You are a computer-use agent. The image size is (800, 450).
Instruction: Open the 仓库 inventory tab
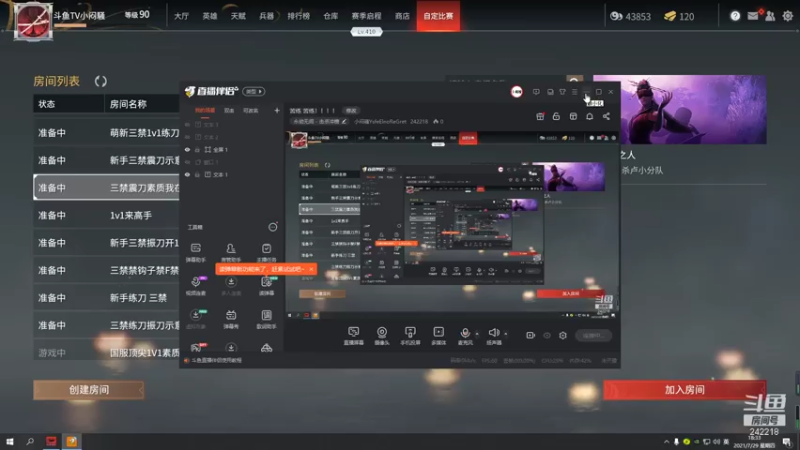pos(331,16)
